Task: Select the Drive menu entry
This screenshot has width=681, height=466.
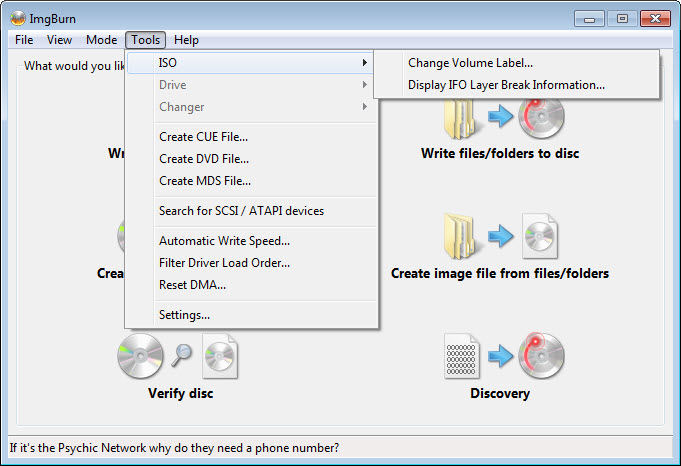Action: (251, 85)
